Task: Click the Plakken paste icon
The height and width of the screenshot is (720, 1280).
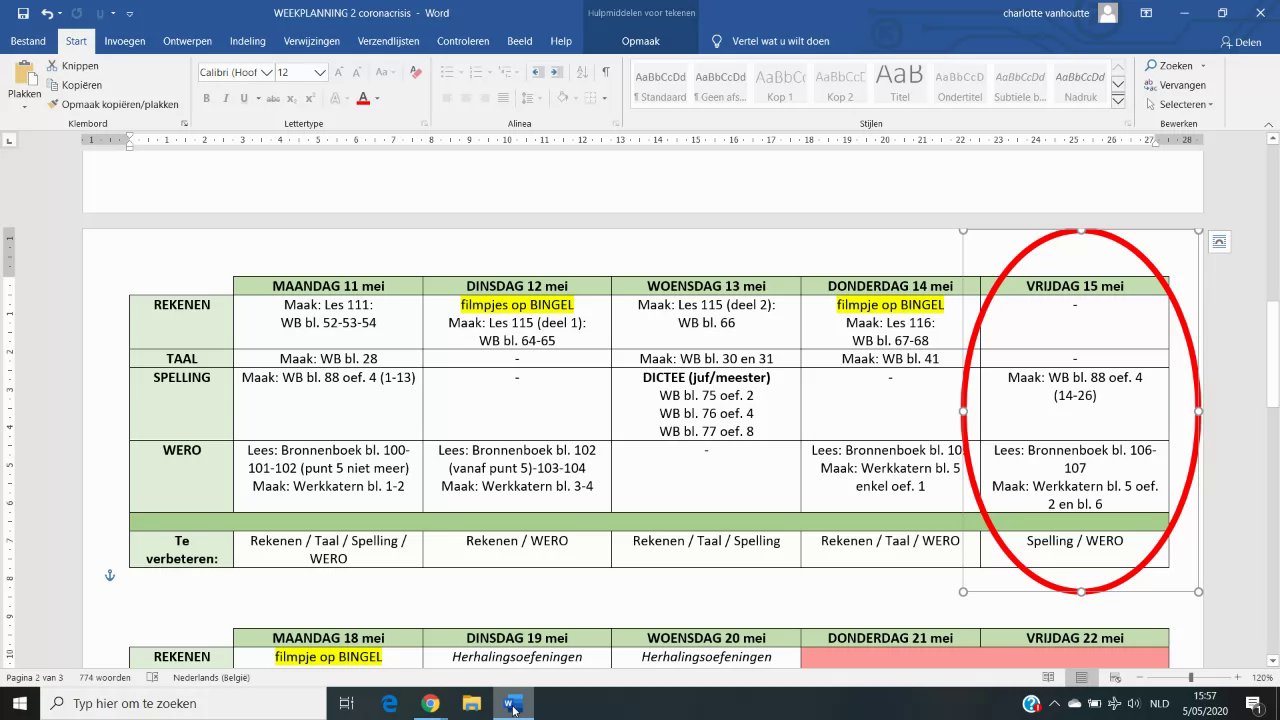Action: (x=24, y=73)
